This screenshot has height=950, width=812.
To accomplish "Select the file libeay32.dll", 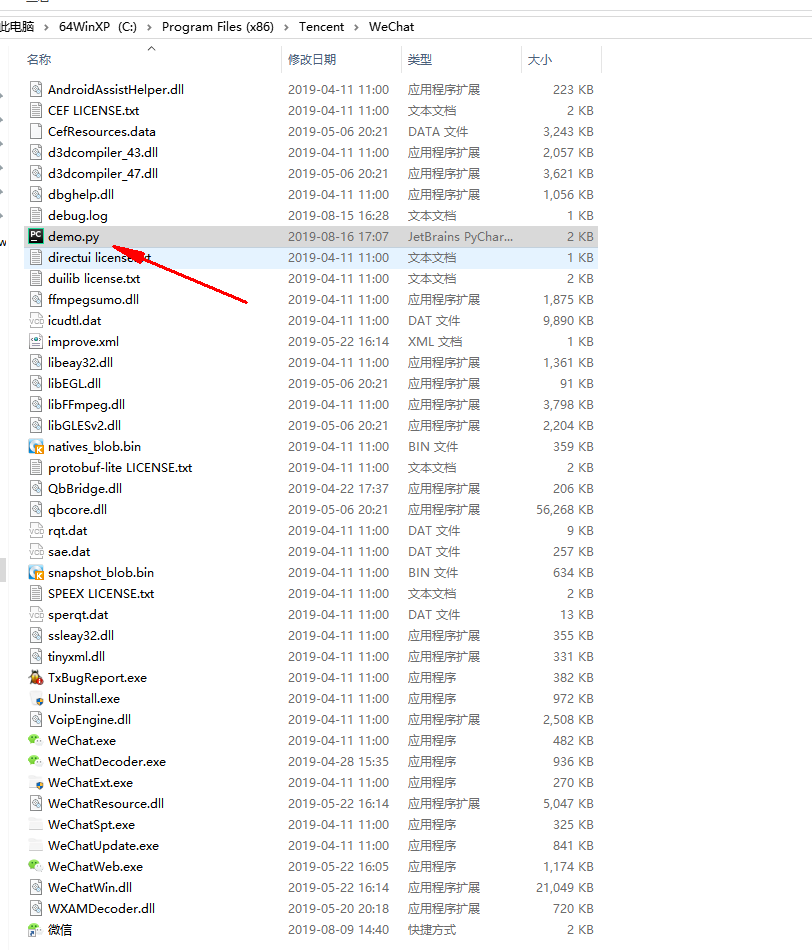I will click(81, 362).
